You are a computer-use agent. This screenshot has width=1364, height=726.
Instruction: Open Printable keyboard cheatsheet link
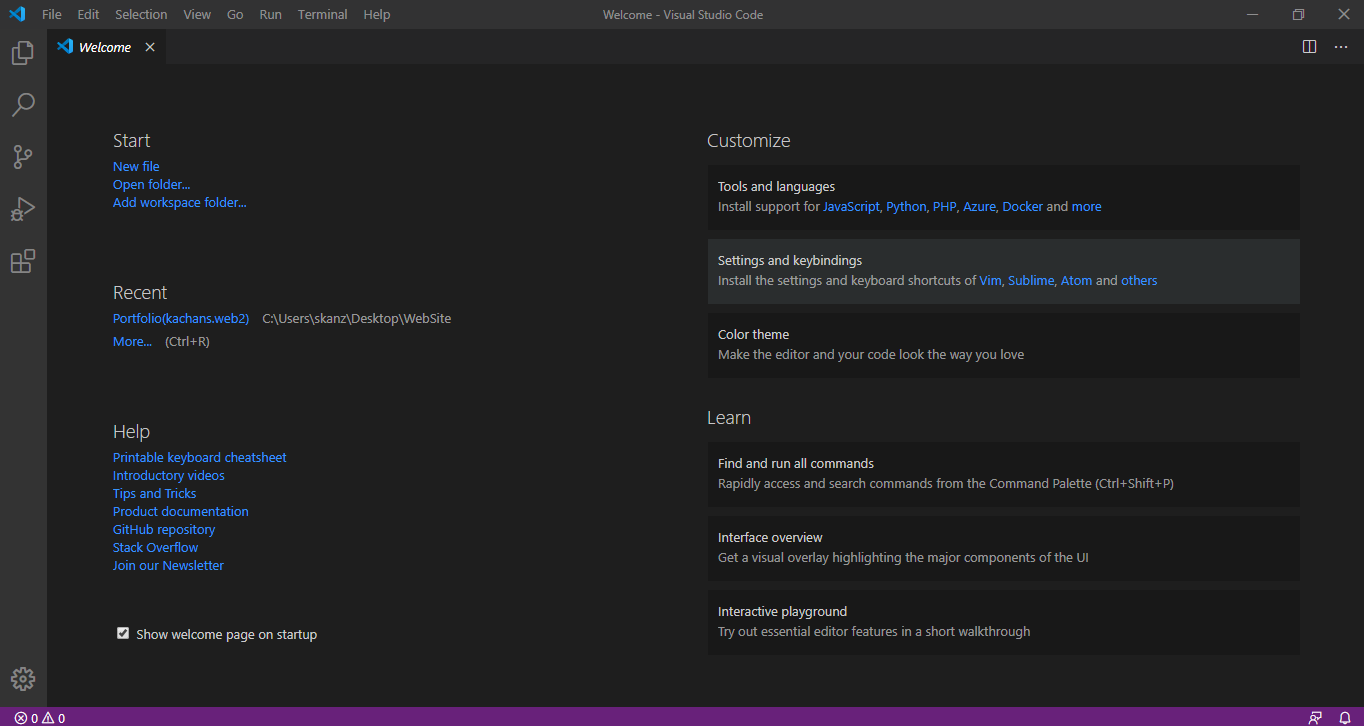[199, 457]
